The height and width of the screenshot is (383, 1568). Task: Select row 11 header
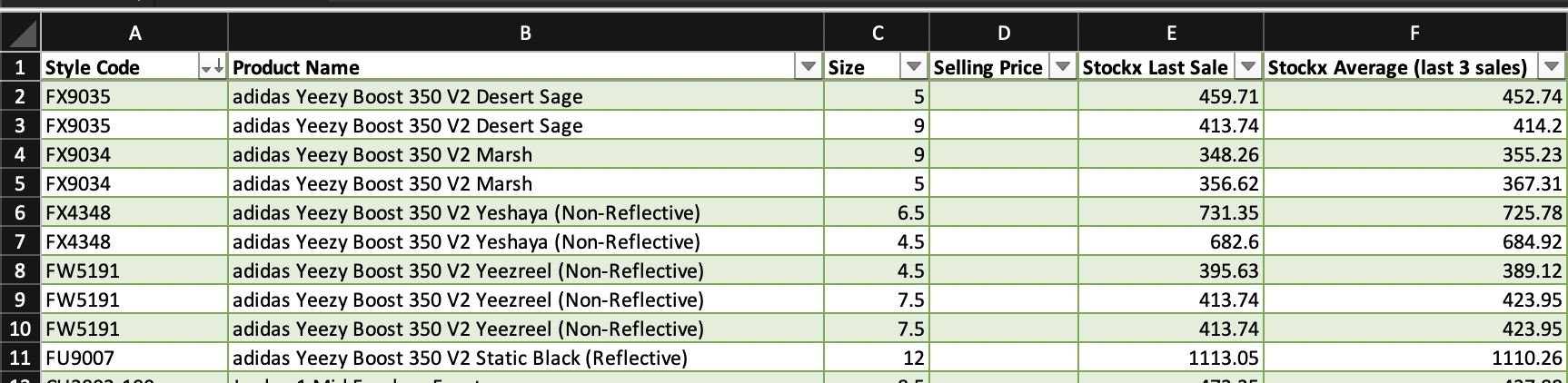coord(20,358)
